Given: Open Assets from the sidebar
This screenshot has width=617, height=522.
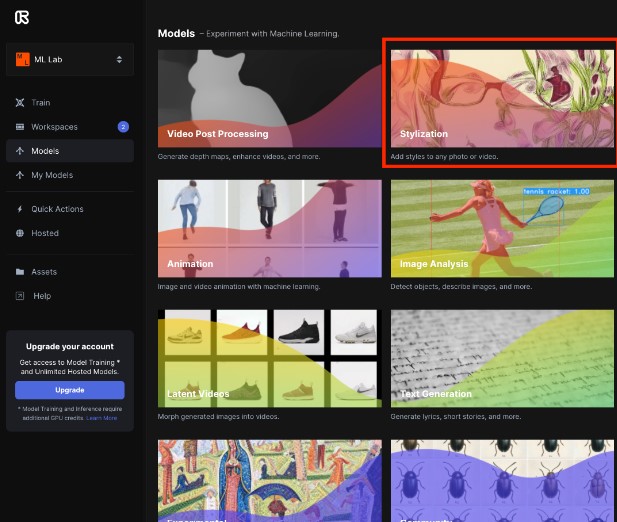Looking at the screenshot, I should (x=70, y=272).
